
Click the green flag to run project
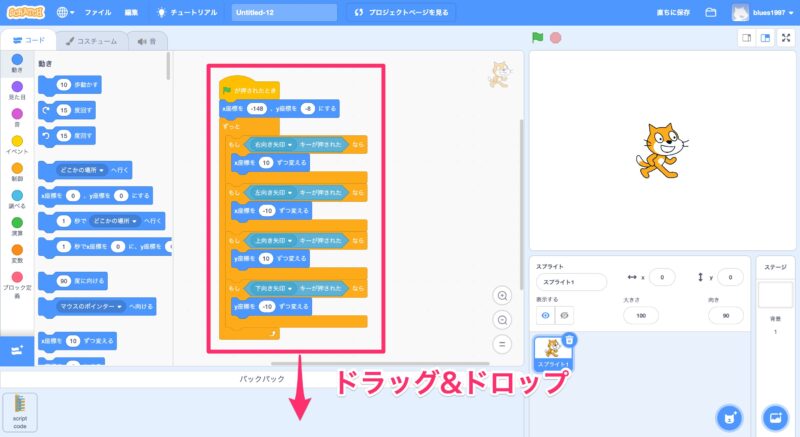538,38
